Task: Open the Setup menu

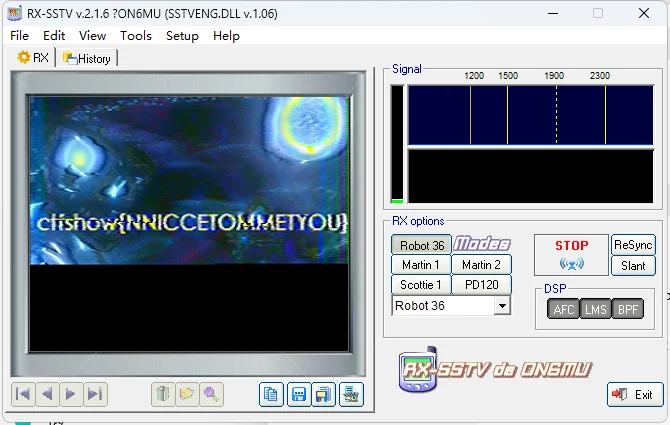Action: click(x=182, y=35)
